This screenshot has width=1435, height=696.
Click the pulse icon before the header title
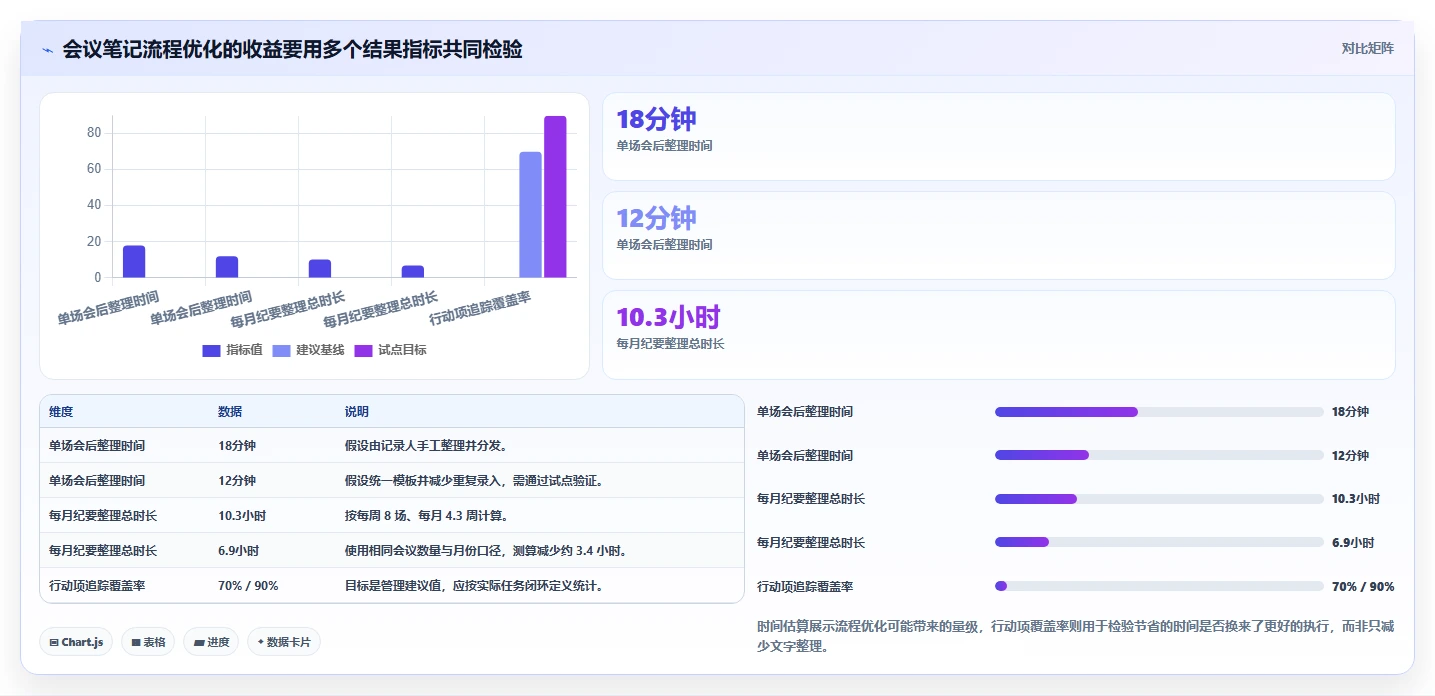tap(47, 50)
